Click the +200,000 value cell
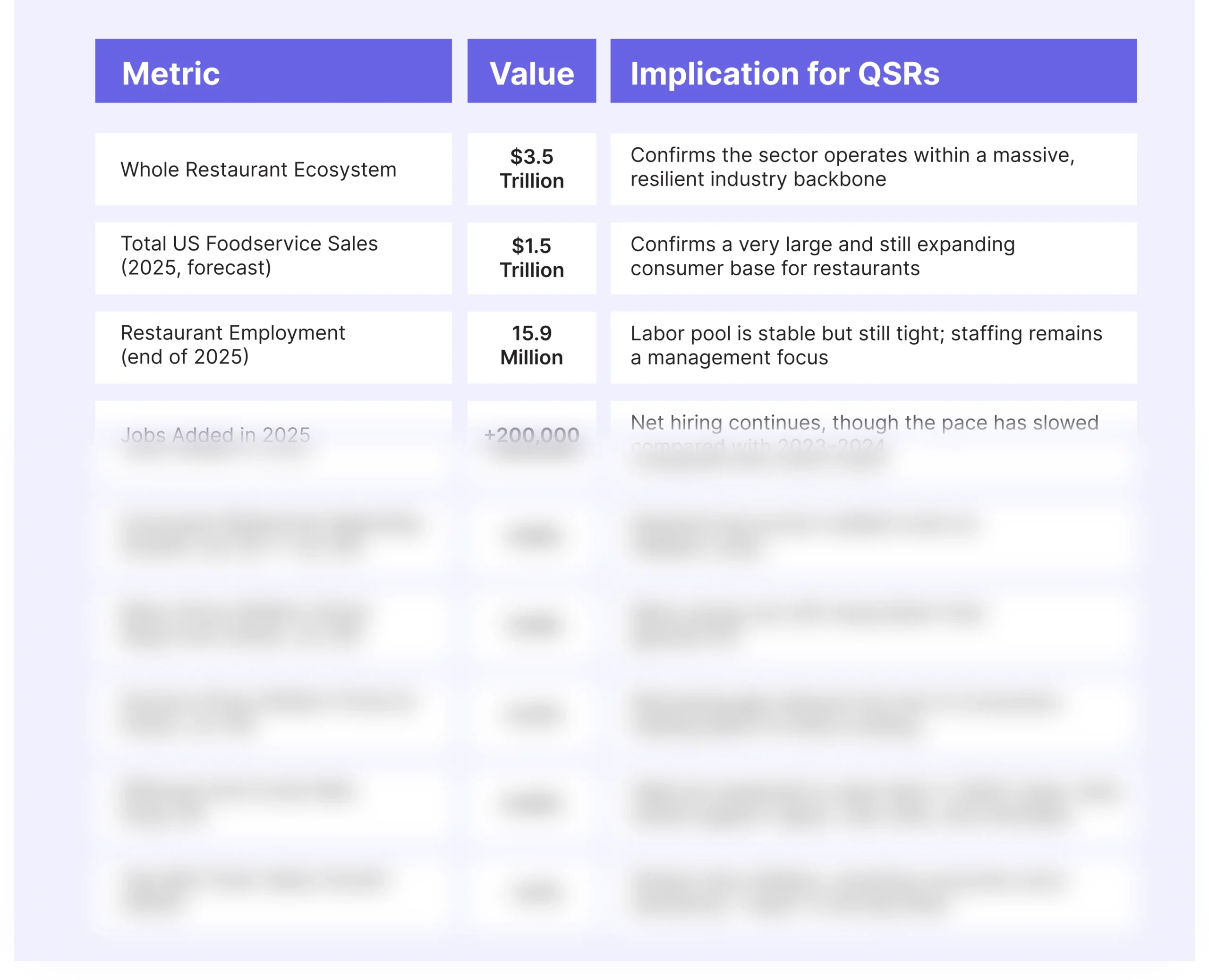 tap(531, 435)
